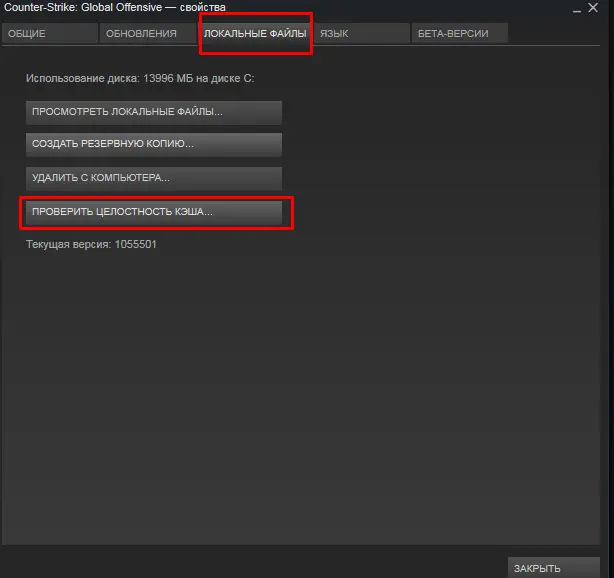Open the БЕТА-ВЕРСИИ tab
This screenshot has height=578, width=614.
[x=460, y=33]
